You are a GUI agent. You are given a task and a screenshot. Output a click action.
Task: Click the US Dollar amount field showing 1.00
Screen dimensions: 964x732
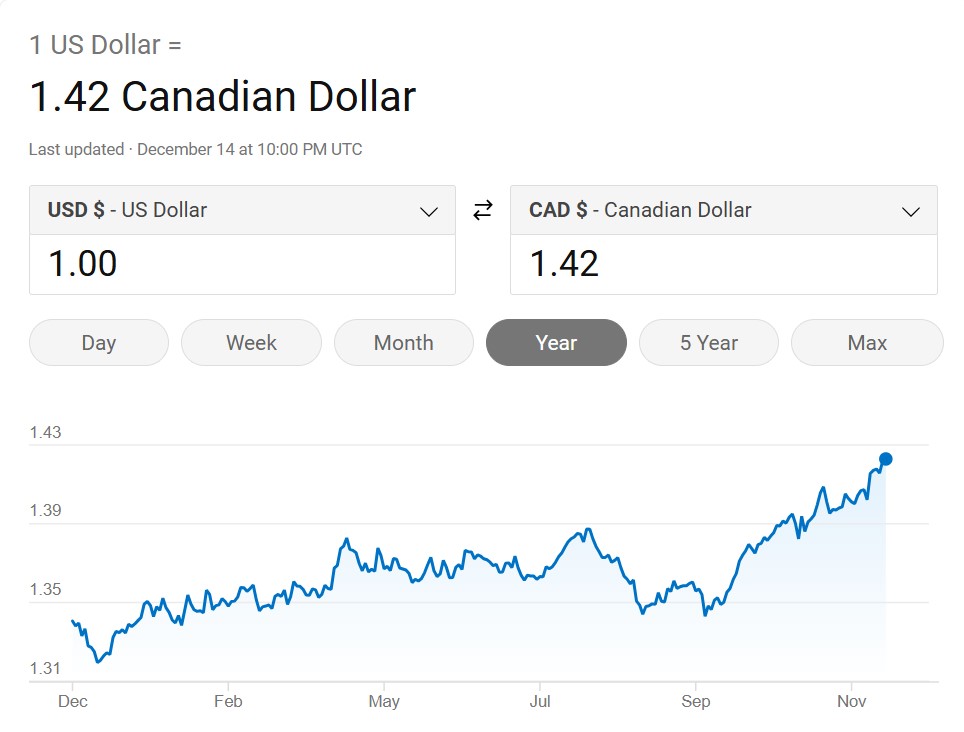click(242, 264)
